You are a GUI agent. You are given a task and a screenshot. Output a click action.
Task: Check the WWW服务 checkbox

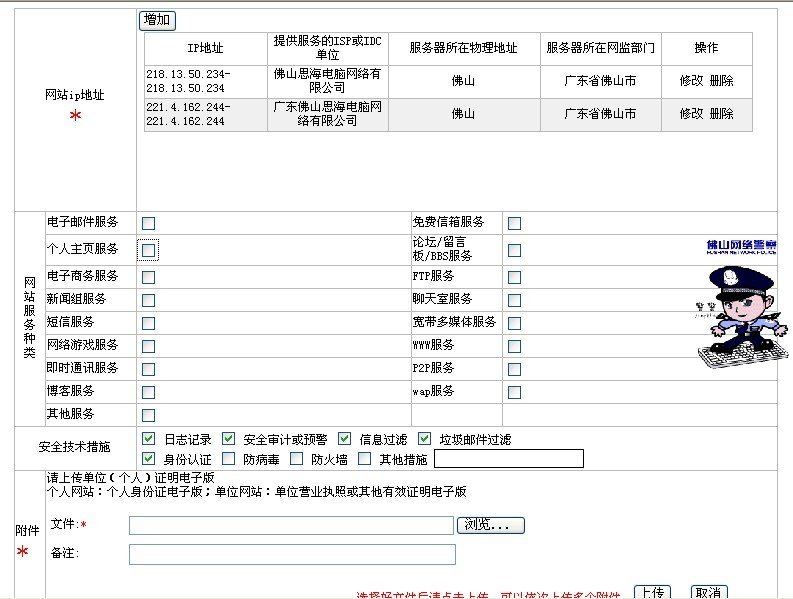[x=514, y=347]
